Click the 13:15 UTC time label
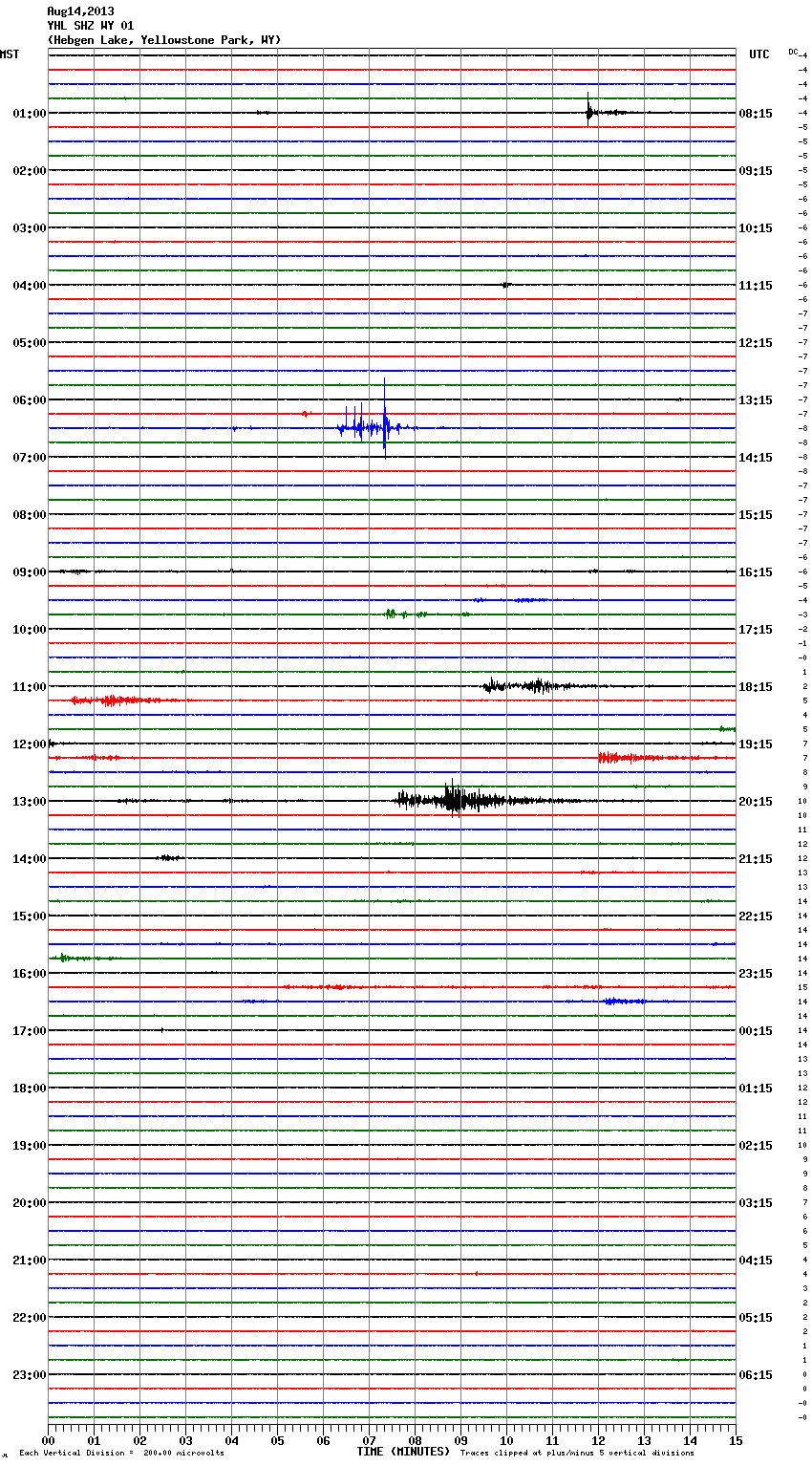812x1466 pixels. [756, 400]
